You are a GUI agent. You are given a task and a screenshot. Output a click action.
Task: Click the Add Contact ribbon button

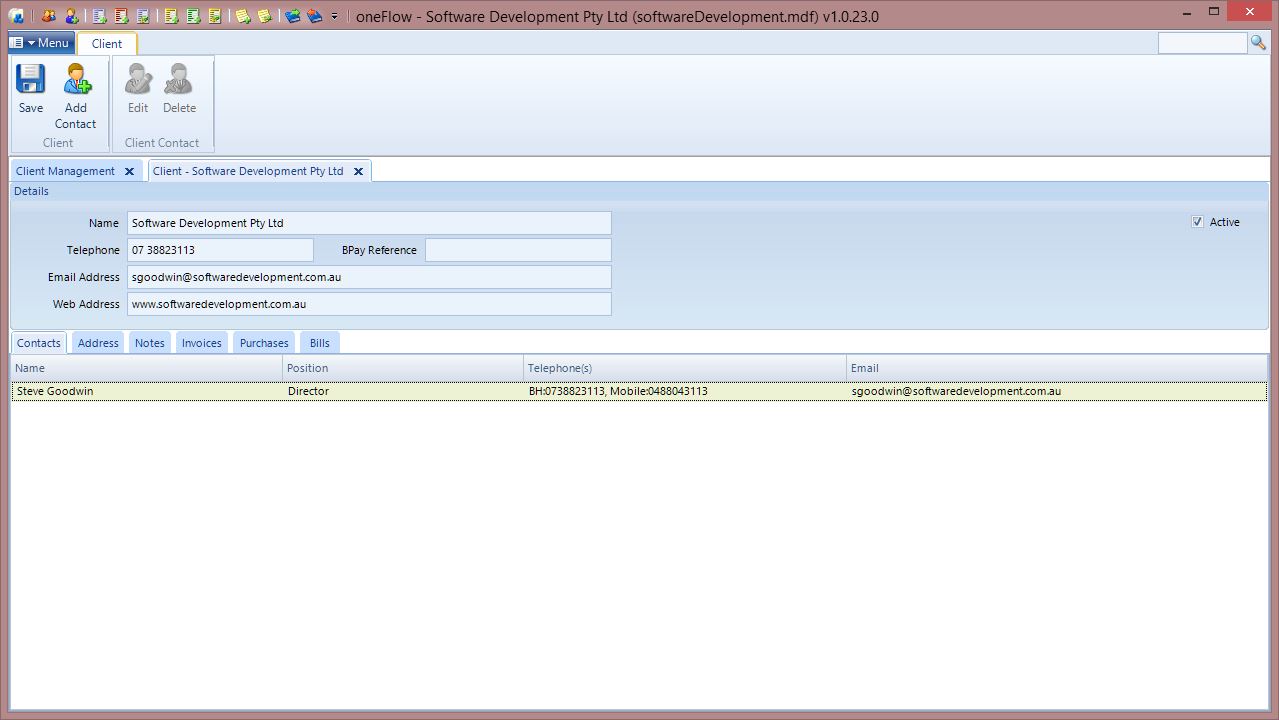coord(76,97)
